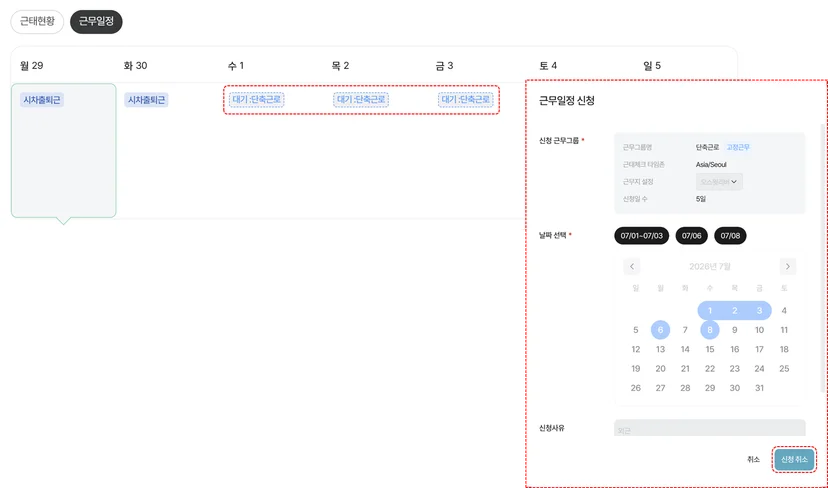This screenshot has width=828, height=488.
Task: Open the 근무지 설정 dropdown
Action: pos(719,182)
